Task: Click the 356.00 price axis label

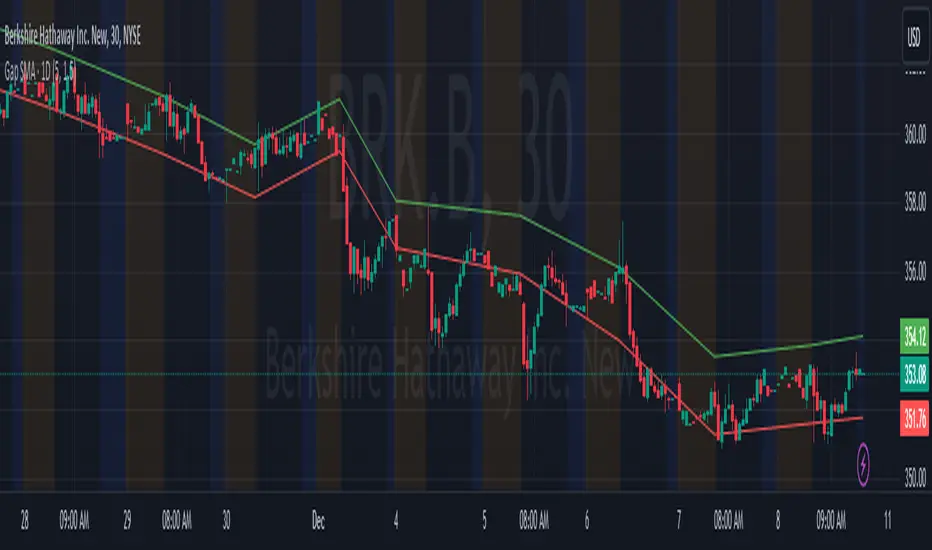Action: [915, 272]
